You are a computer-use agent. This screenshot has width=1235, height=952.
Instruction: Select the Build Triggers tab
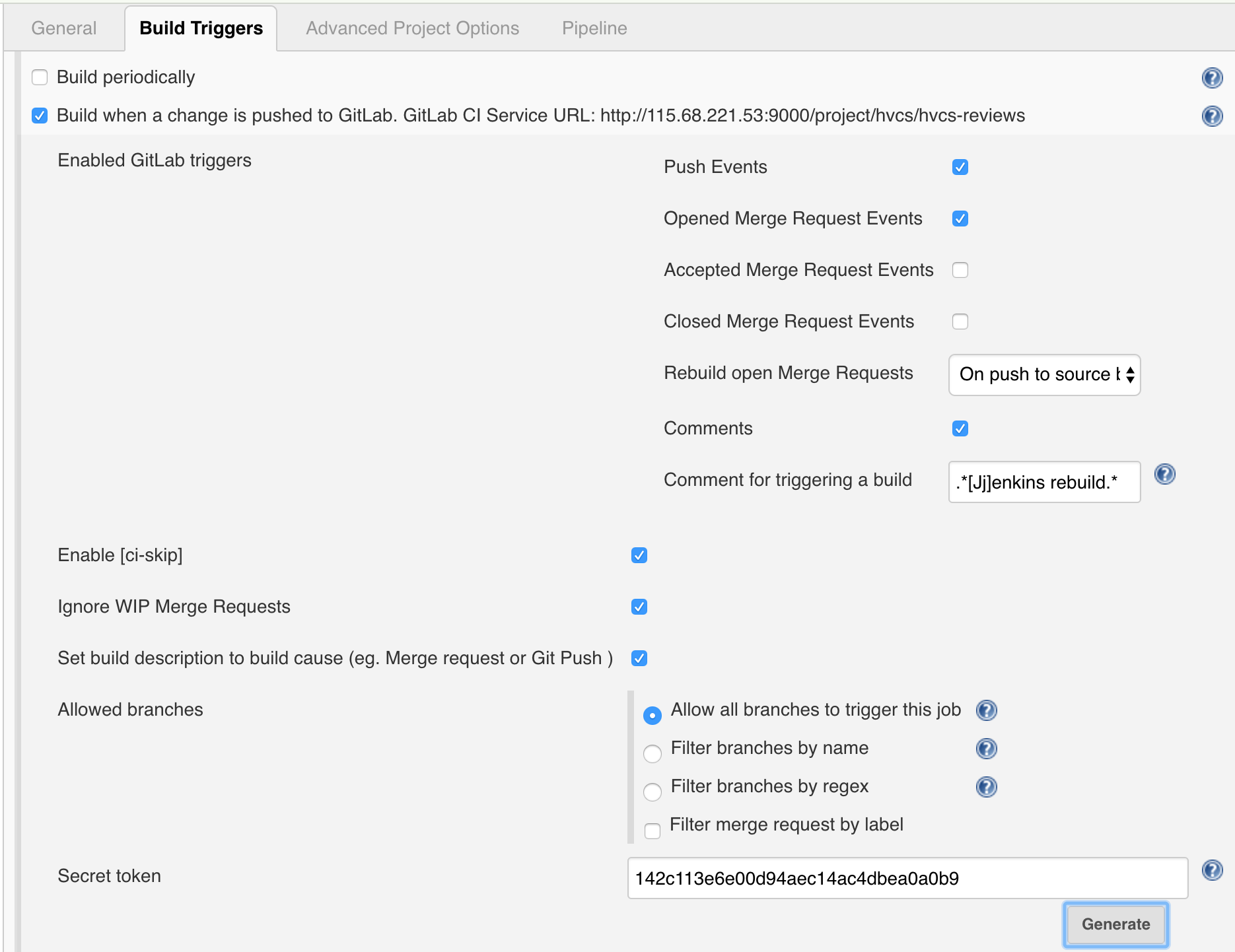201,28
